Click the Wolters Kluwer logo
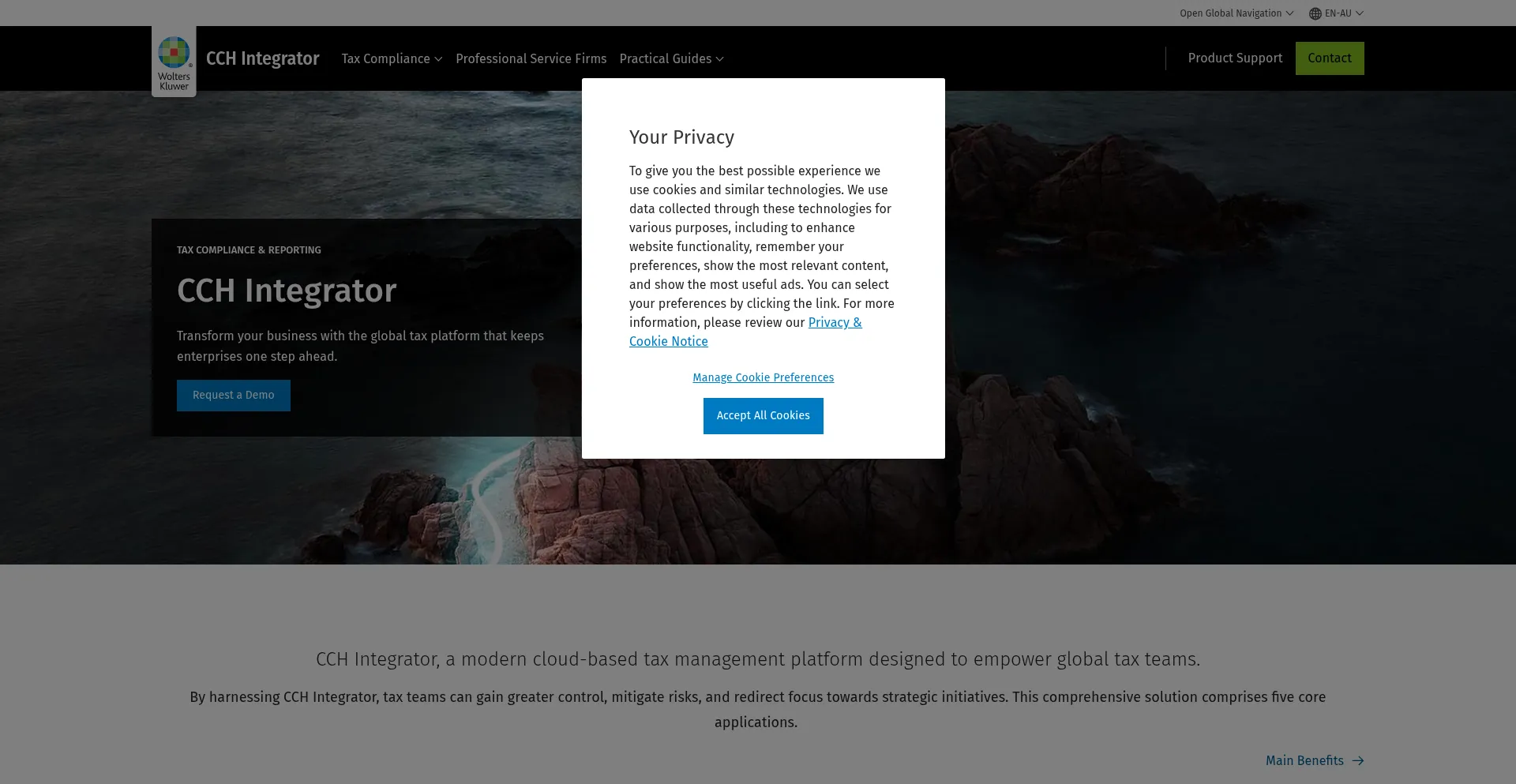This screenshot has width=1516, height=784. coord(174,62)
